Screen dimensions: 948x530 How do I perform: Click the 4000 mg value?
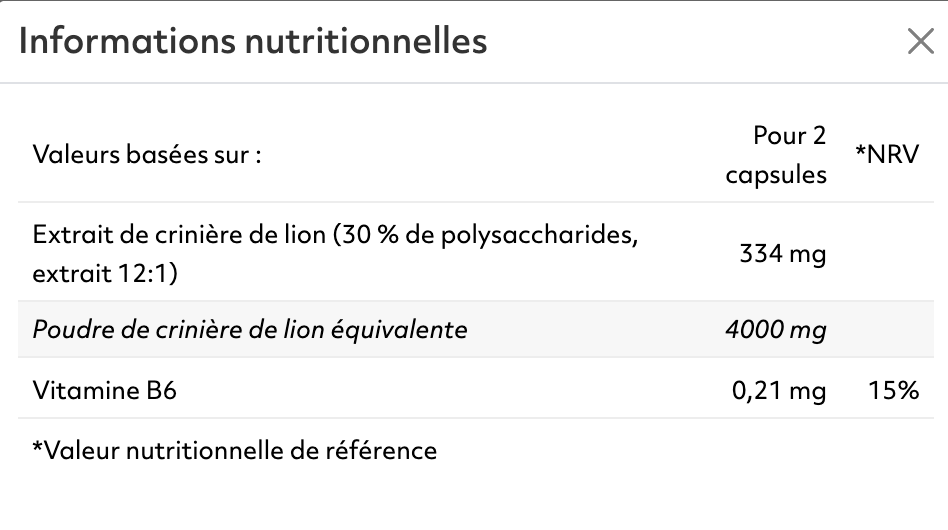[776, 329]
